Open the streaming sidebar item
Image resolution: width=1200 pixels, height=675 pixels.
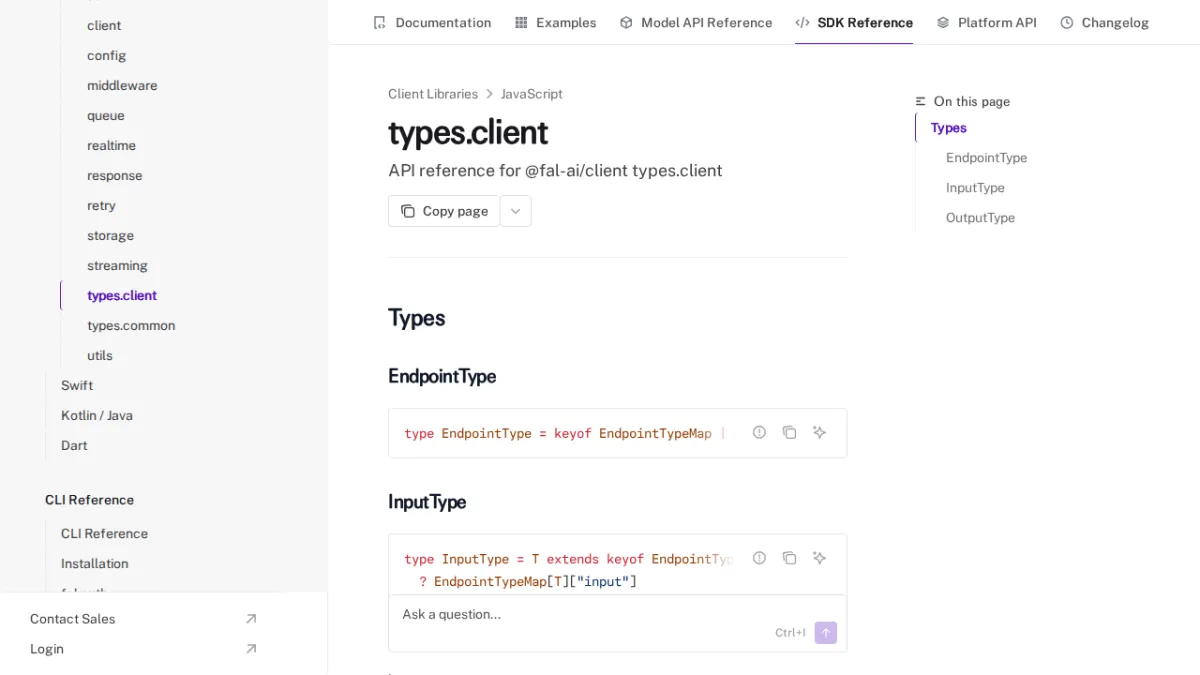click(117, 266)
